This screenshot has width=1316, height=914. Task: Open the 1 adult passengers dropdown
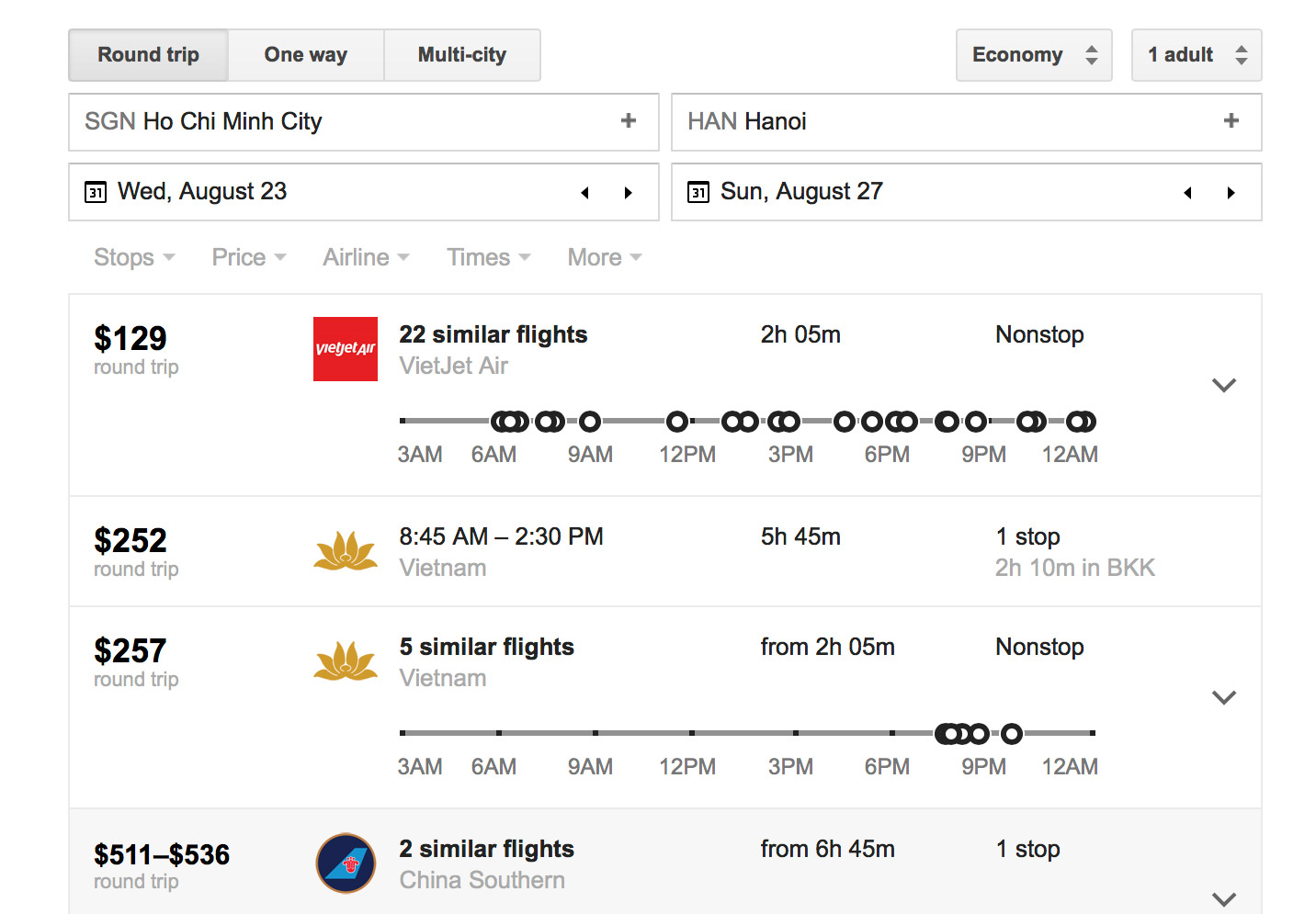pos(1197,55)
